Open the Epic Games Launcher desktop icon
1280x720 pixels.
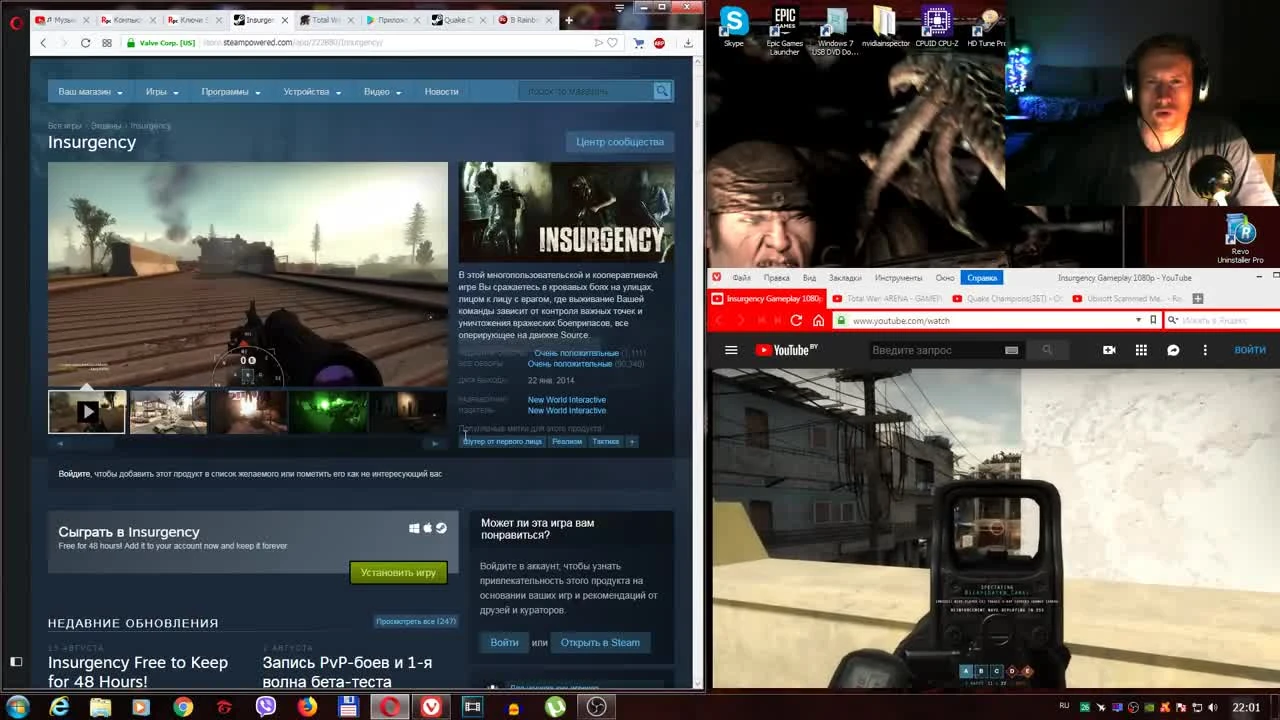pos(785,31)
